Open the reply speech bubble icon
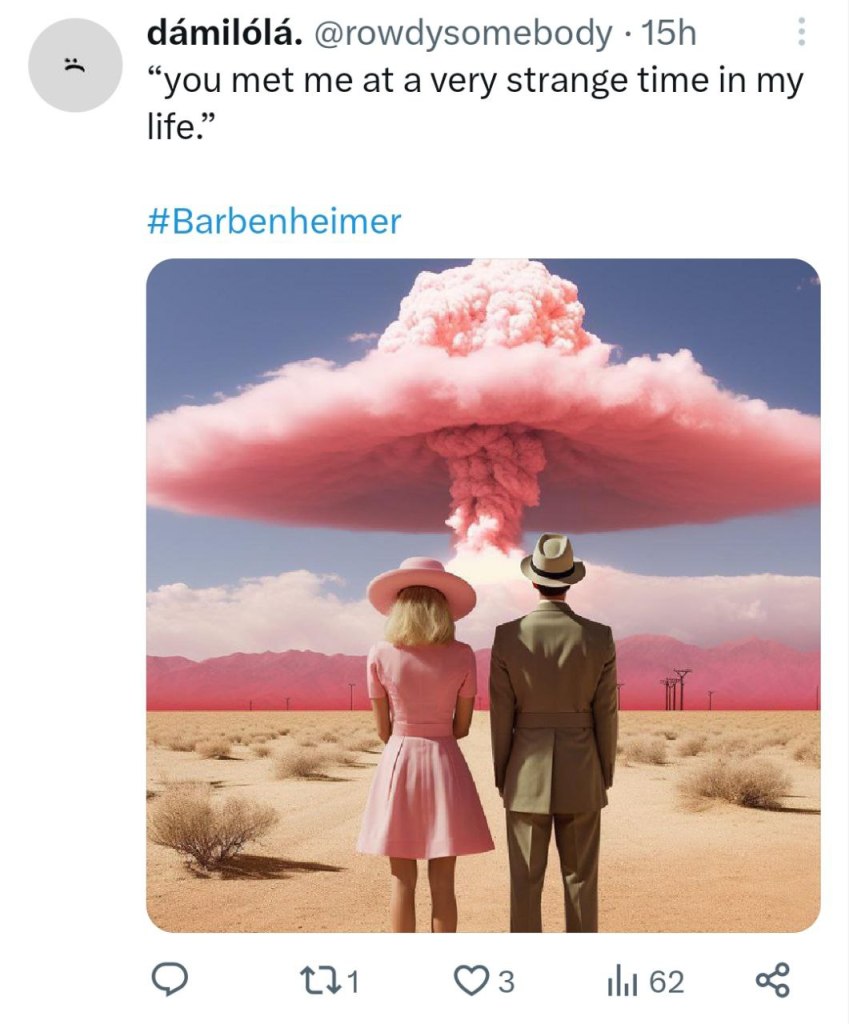 pyautogui.click(x=170, y=981)
